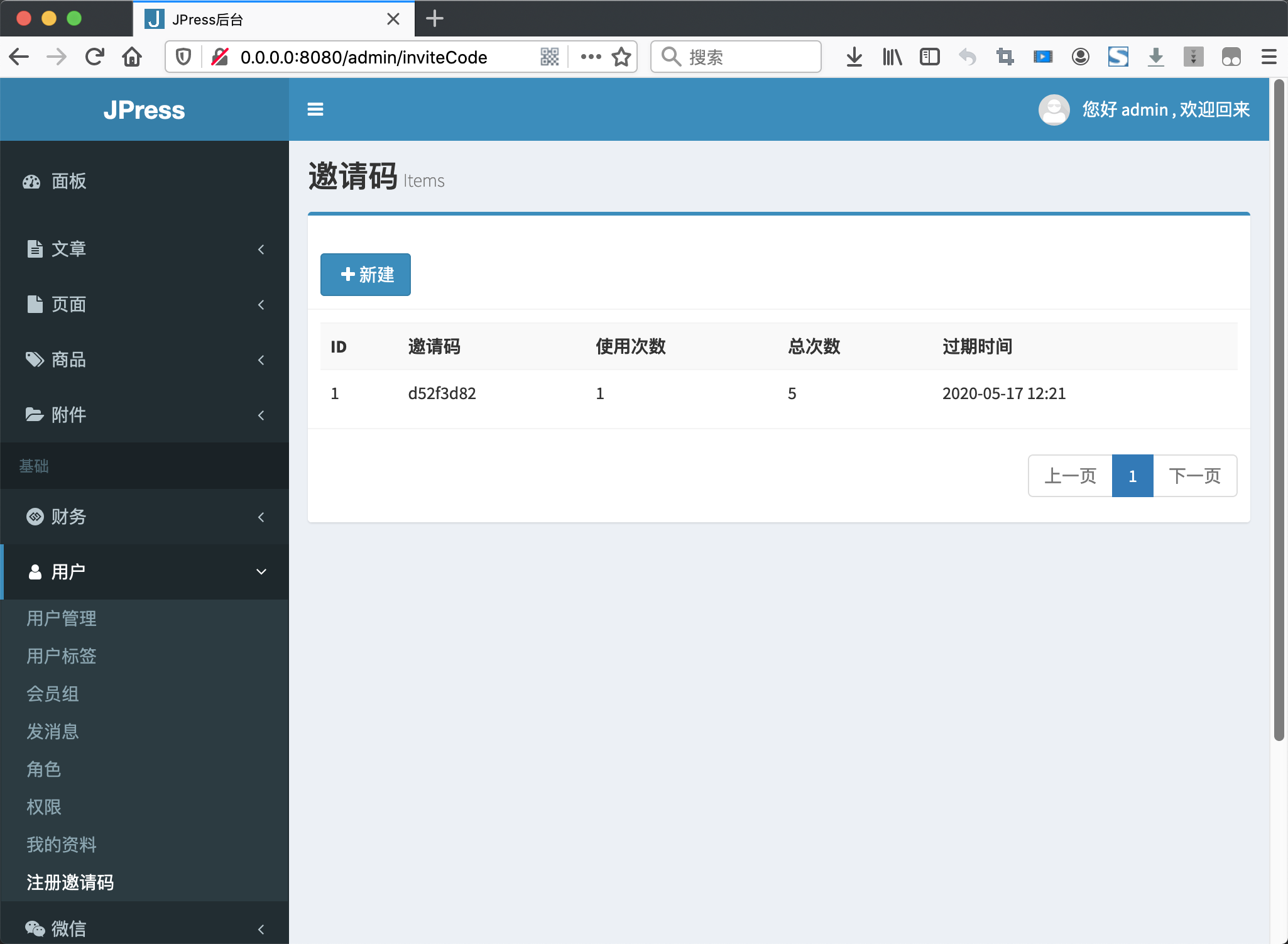Screen dimensions: 1288x944
Task: Open 用户管理 submenu item
Action: 62,618
